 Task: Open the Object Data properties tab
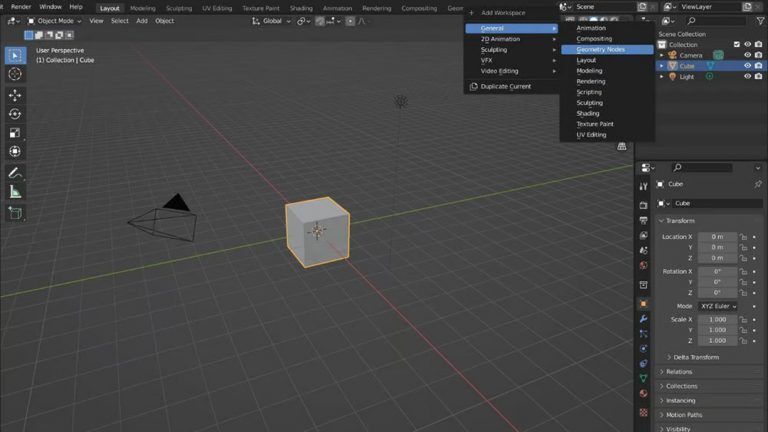point(644,378)
